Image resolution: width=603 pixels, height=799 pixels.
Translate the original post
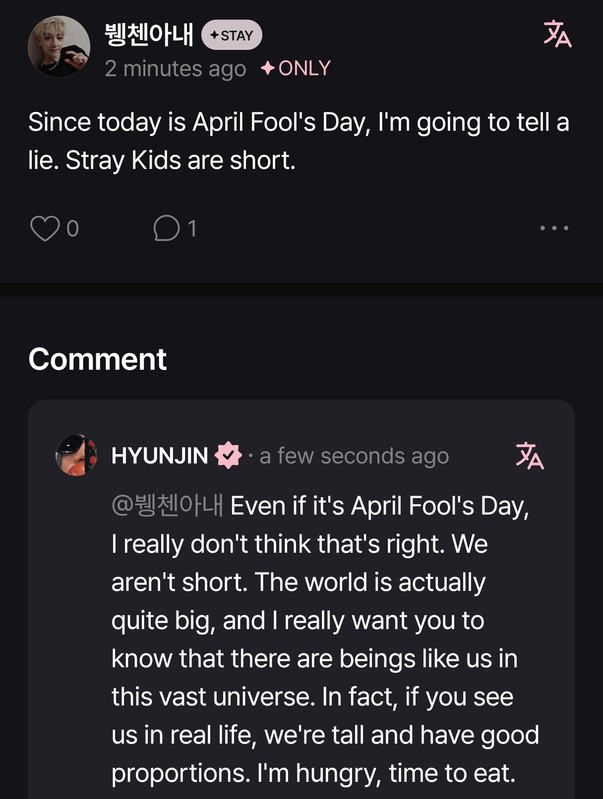(557, 34)
